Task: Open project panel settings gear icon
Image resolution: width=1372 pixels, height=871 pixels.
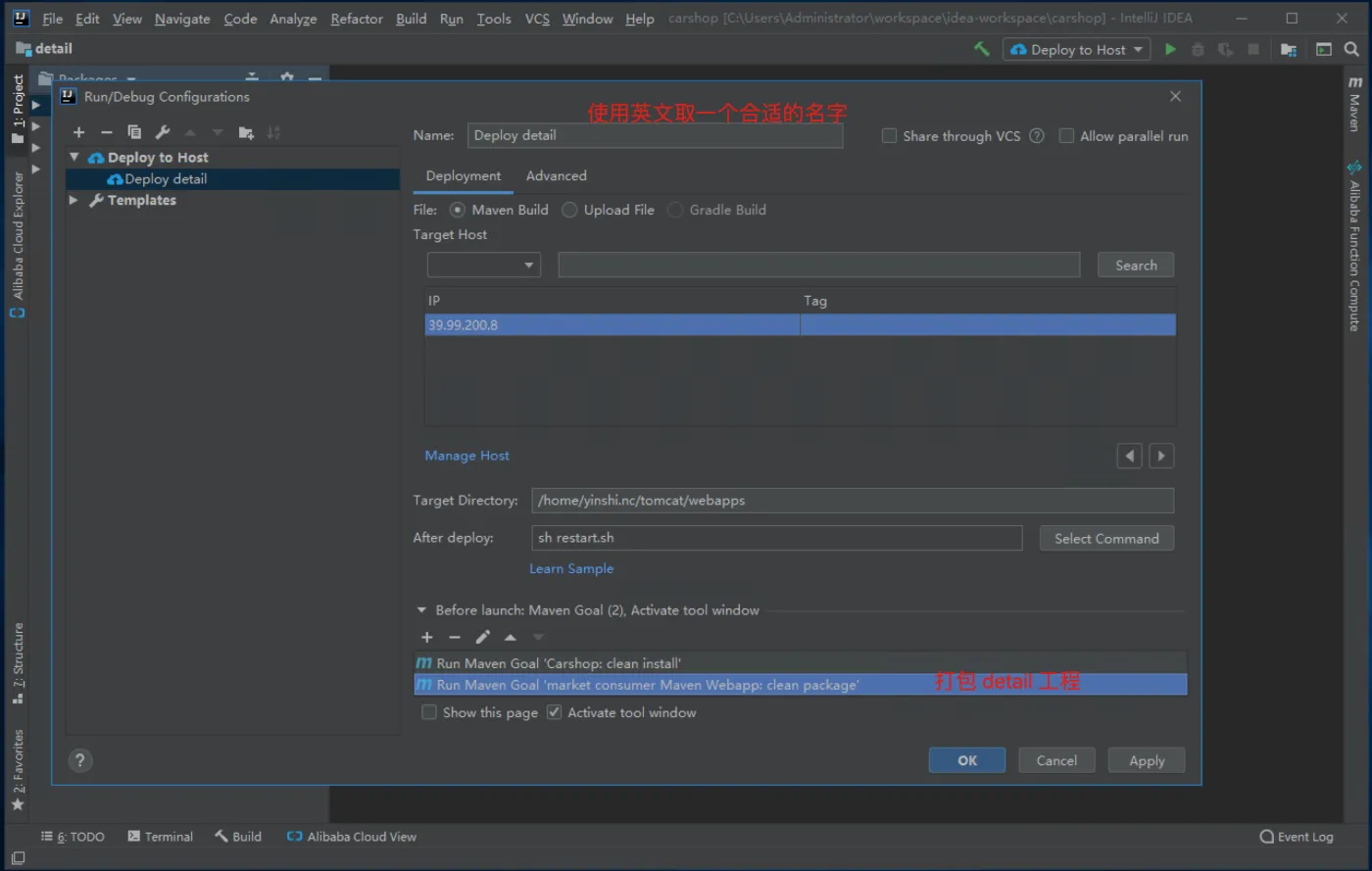Action: [287, 76]
